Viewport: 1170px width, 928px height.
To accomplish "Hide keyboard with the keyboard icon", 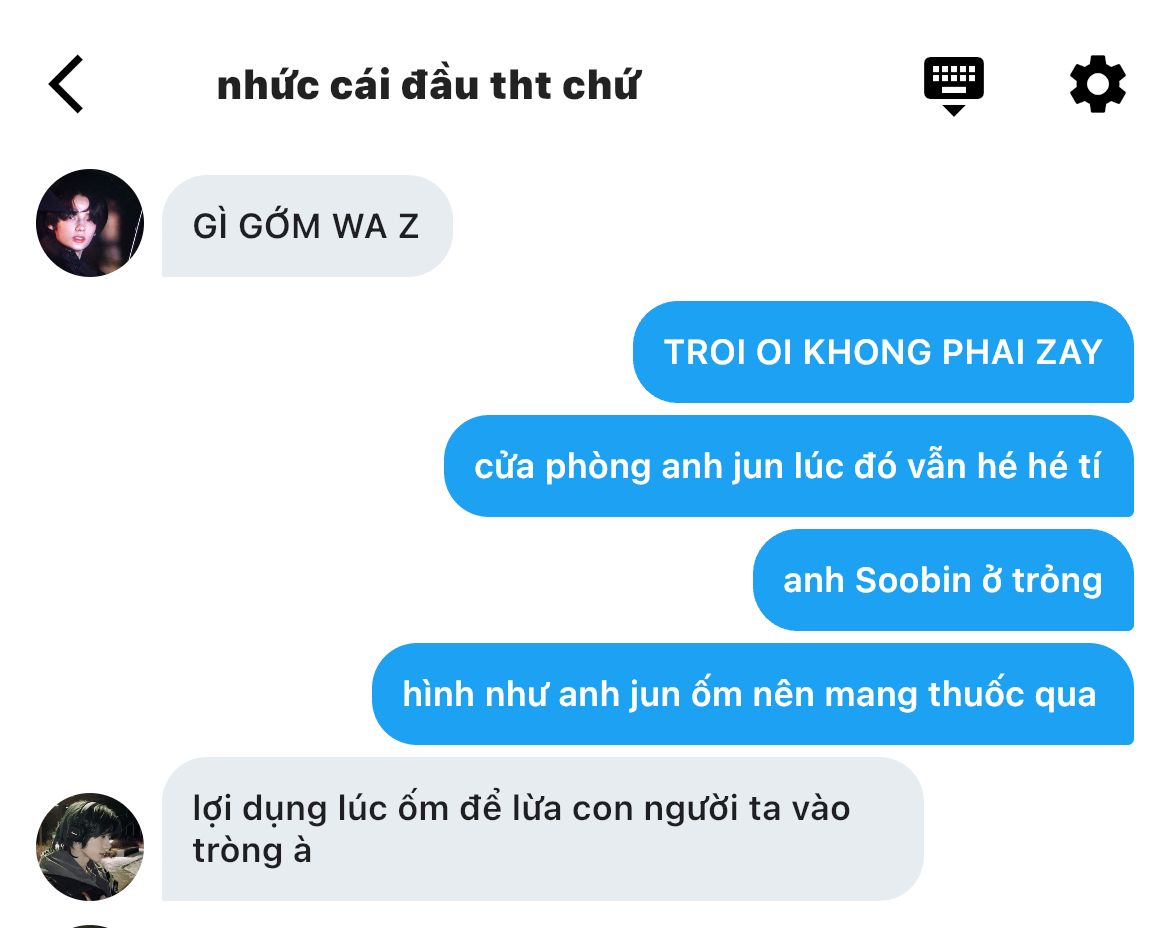I will tap(954, 85).
